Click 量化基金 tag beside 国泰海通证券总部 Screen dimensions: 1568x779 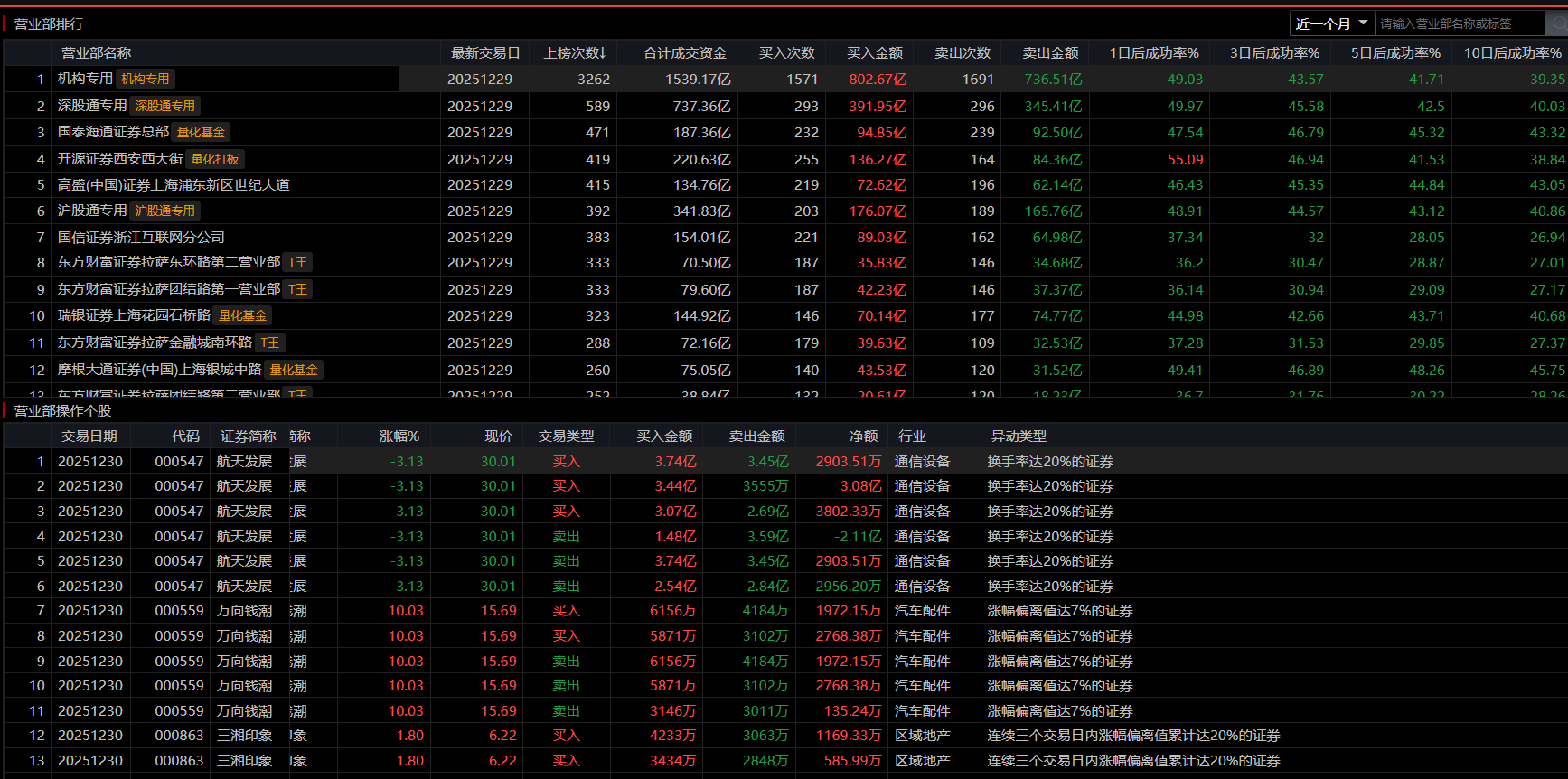coord(201,133)
